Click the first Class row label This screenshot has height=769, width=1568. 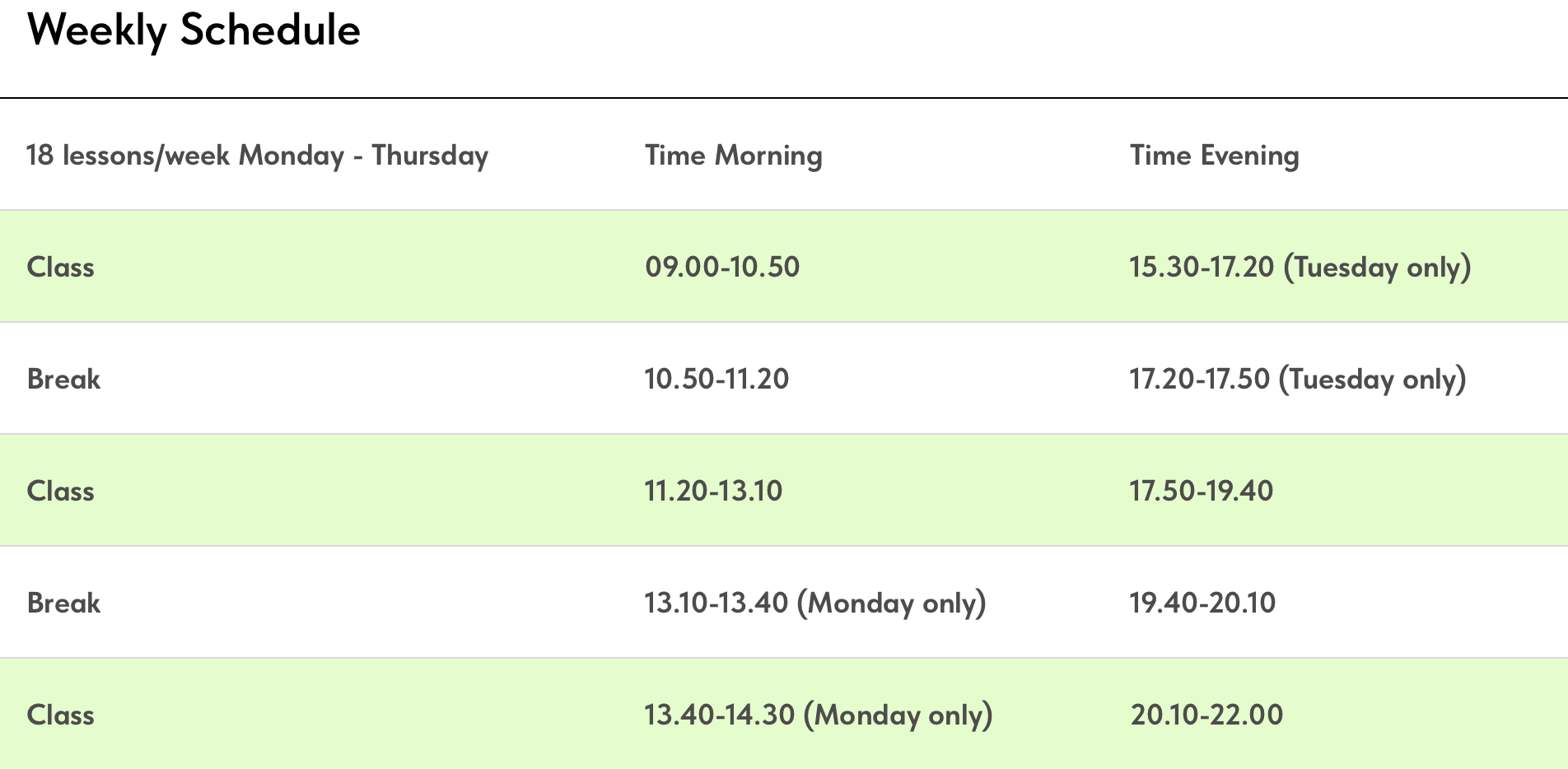[x=60, y=267]
